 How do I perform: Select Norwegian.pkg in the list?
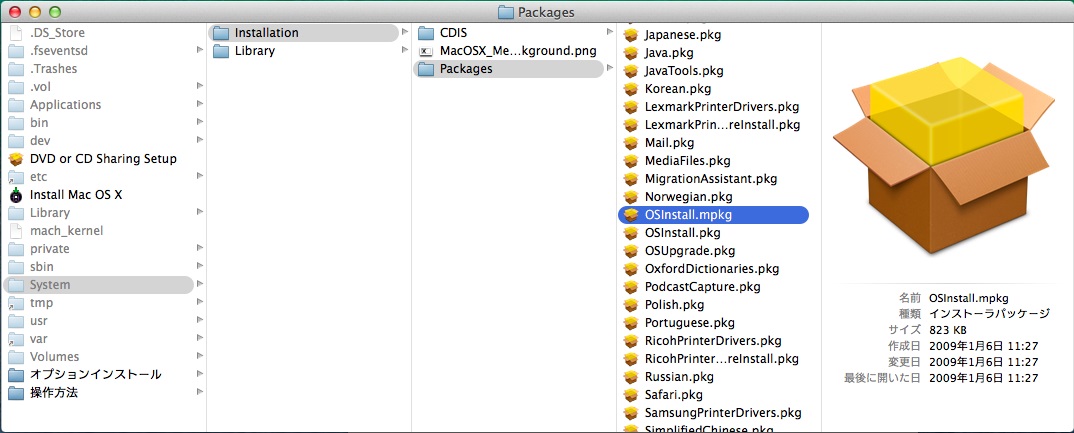[688, 197]
